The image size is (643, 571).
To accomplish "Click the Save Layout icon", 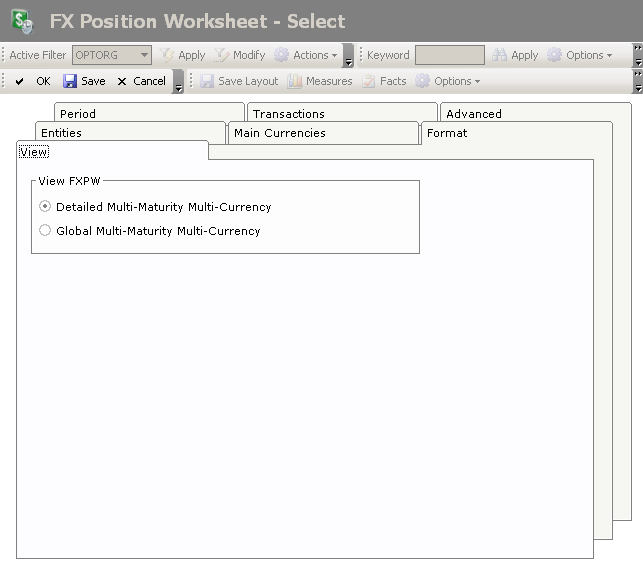I will 207,81.
